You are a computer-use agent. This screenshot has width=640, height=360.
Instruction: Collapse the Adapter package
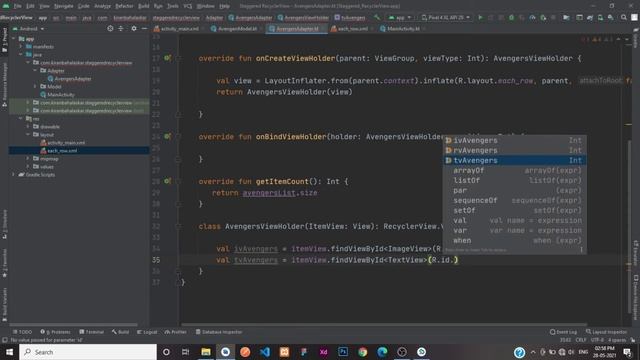35,71
